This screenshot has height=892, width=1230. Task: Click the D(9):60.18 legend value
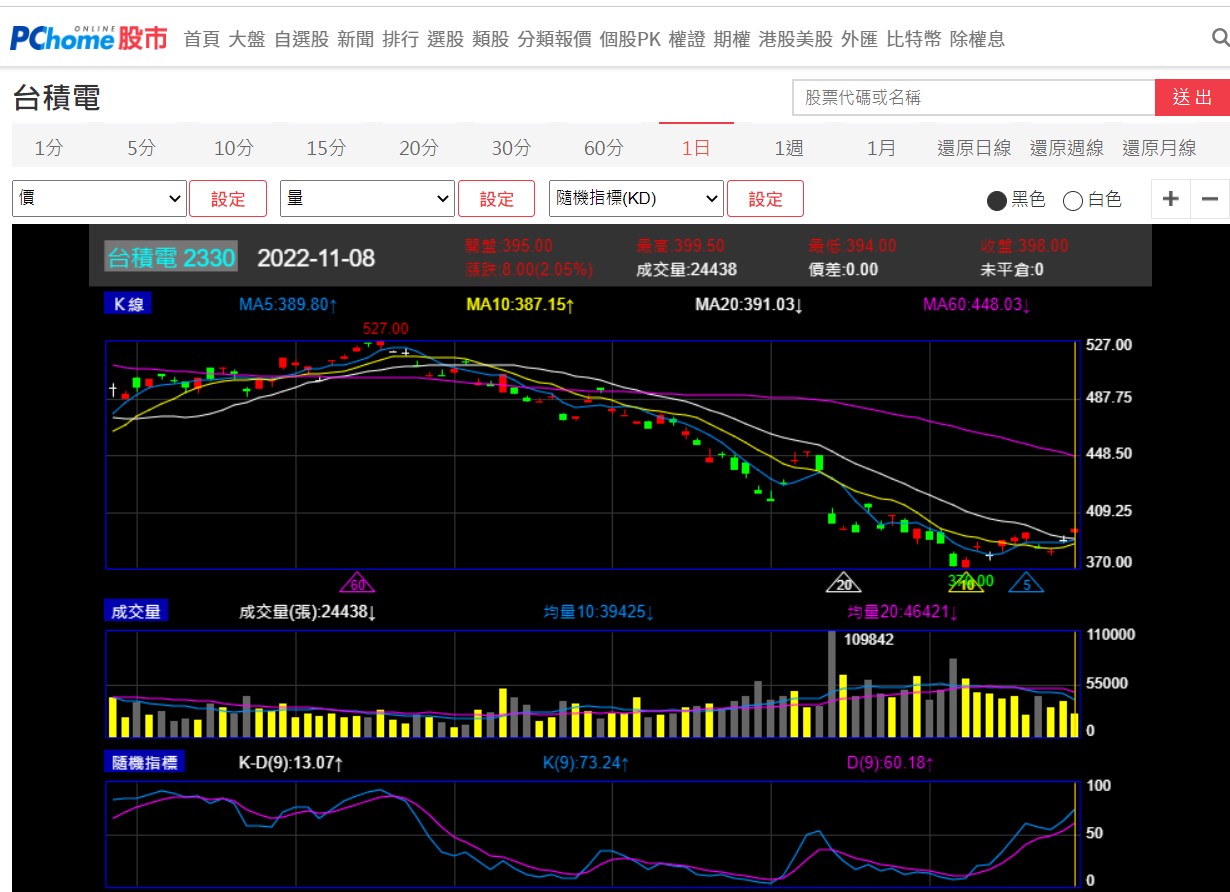[x=890, y=764]
